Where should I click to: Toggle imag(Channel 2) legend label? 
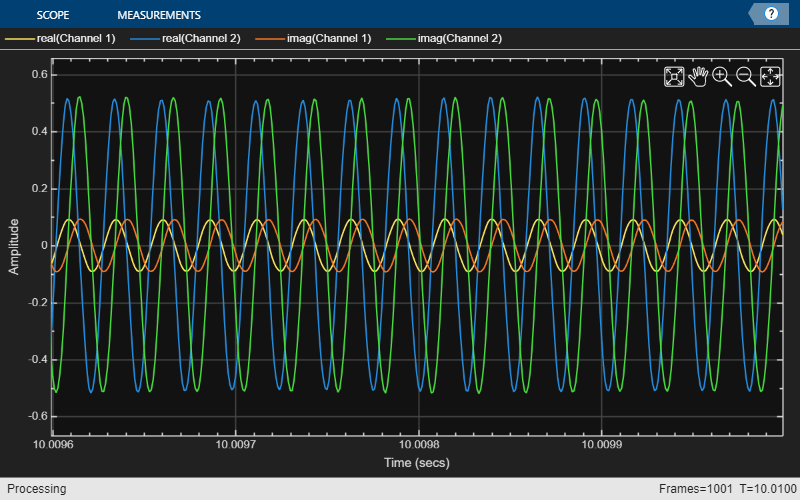click(459, 39)
